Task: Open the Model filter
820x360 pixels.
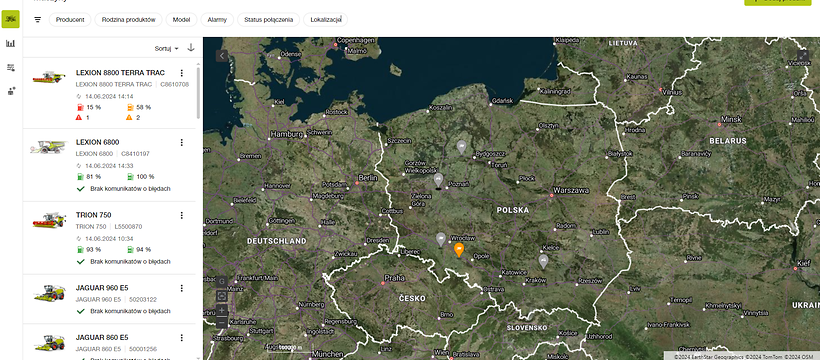Action: tap(181, 20)
